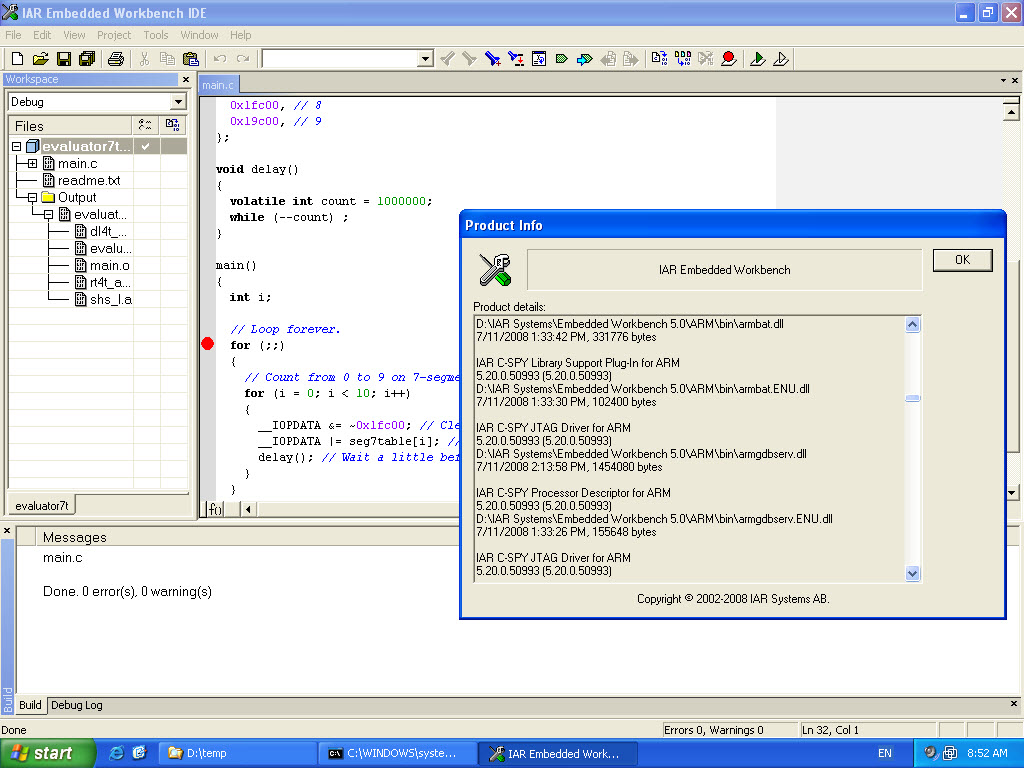The width and height of the screenshot is (1024, 768).
Task: Click OK in the Product Info dialog
Action: 963,260
